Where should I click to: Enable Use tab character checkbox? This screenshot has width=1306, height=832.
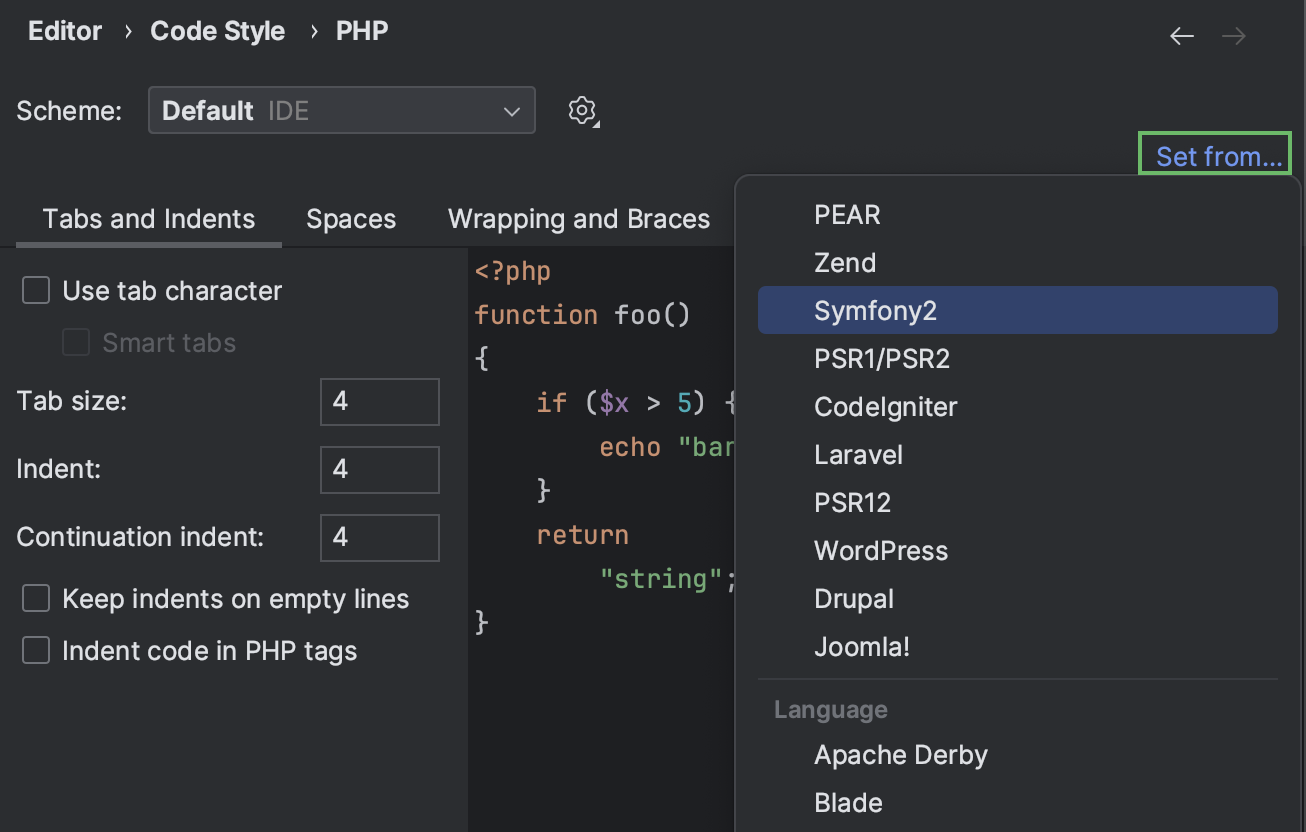click(x=36, y=291)
